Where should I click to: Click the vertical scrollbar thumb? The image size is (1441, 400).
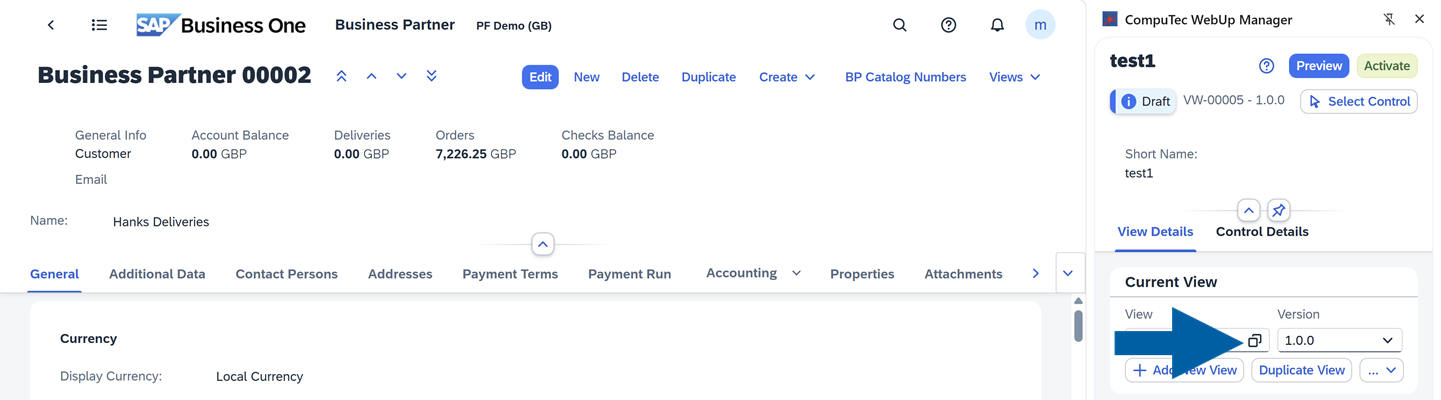pyautogui.click(x=1078, y=326)
